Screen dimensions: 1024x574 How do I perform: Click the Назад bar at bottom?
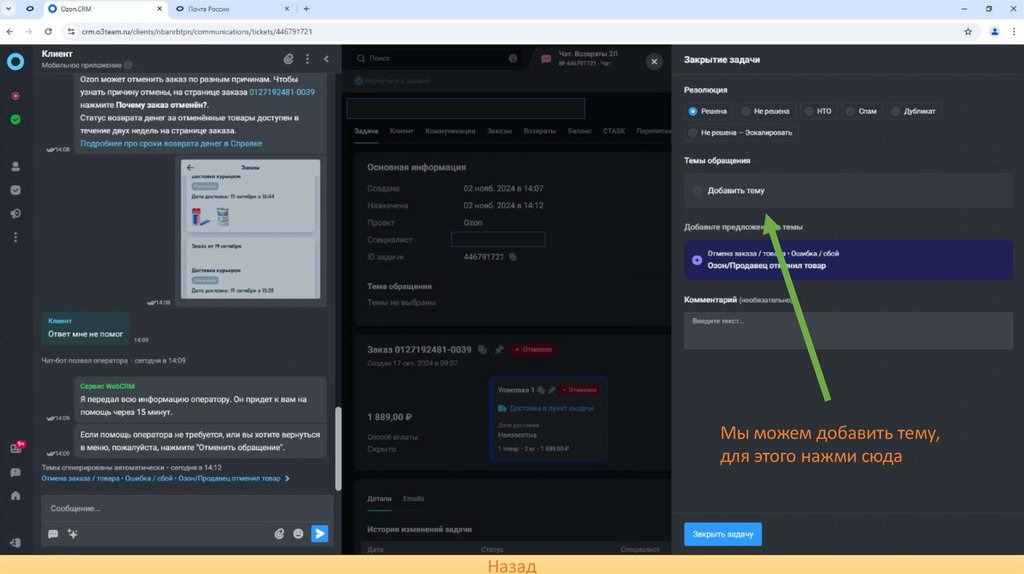(512, 565)
